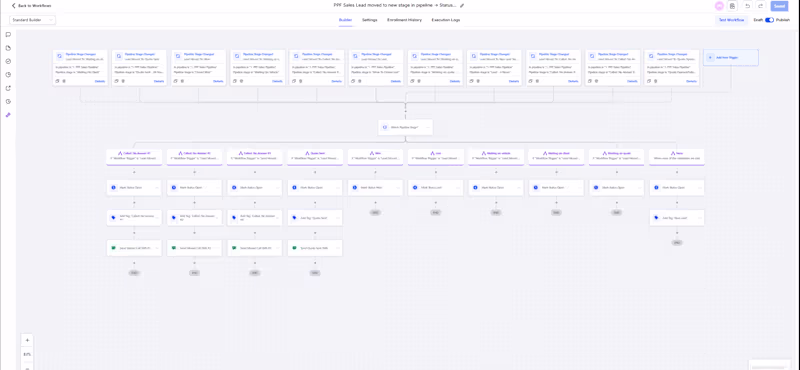
Task: Click the Saved button
Action: [779, 6]
